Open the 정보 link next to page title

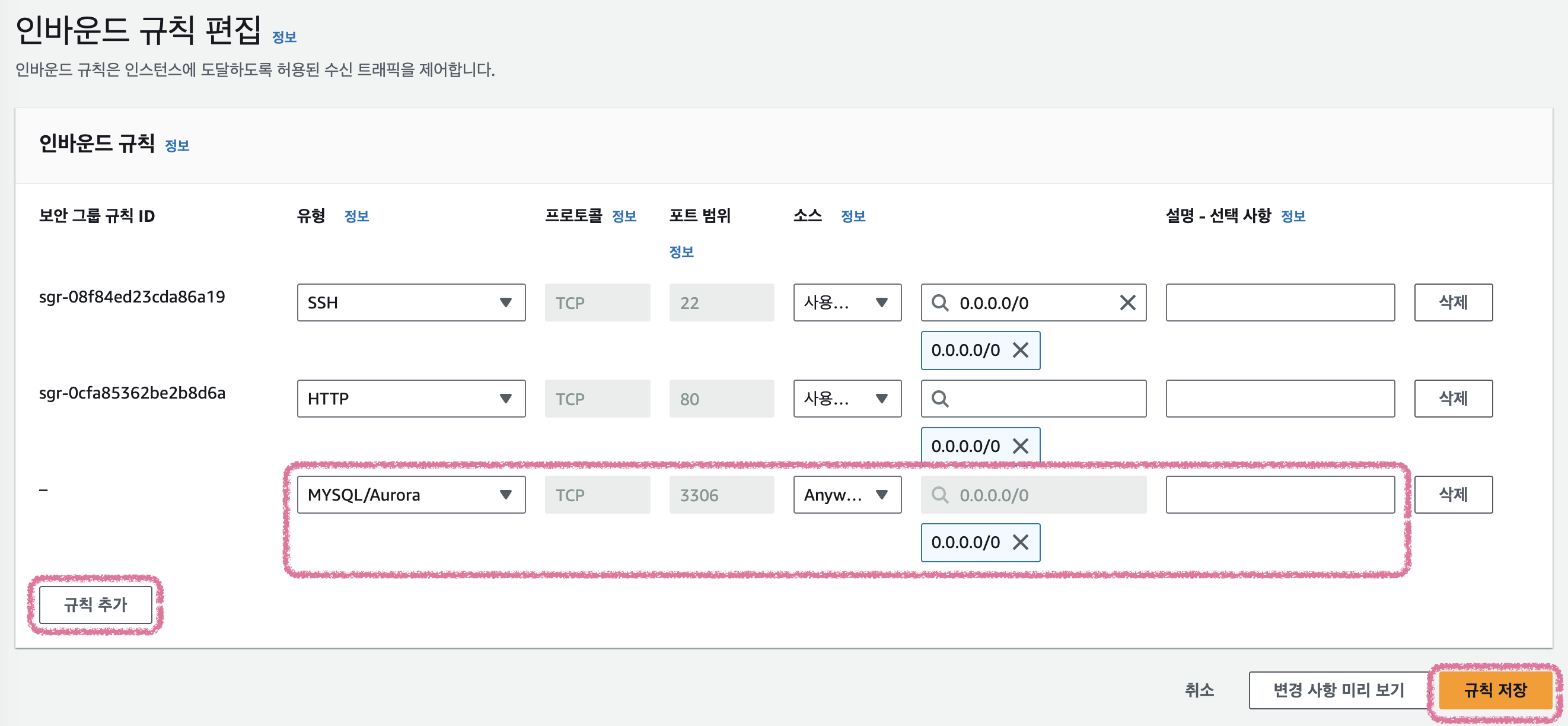tap(283, 37)
